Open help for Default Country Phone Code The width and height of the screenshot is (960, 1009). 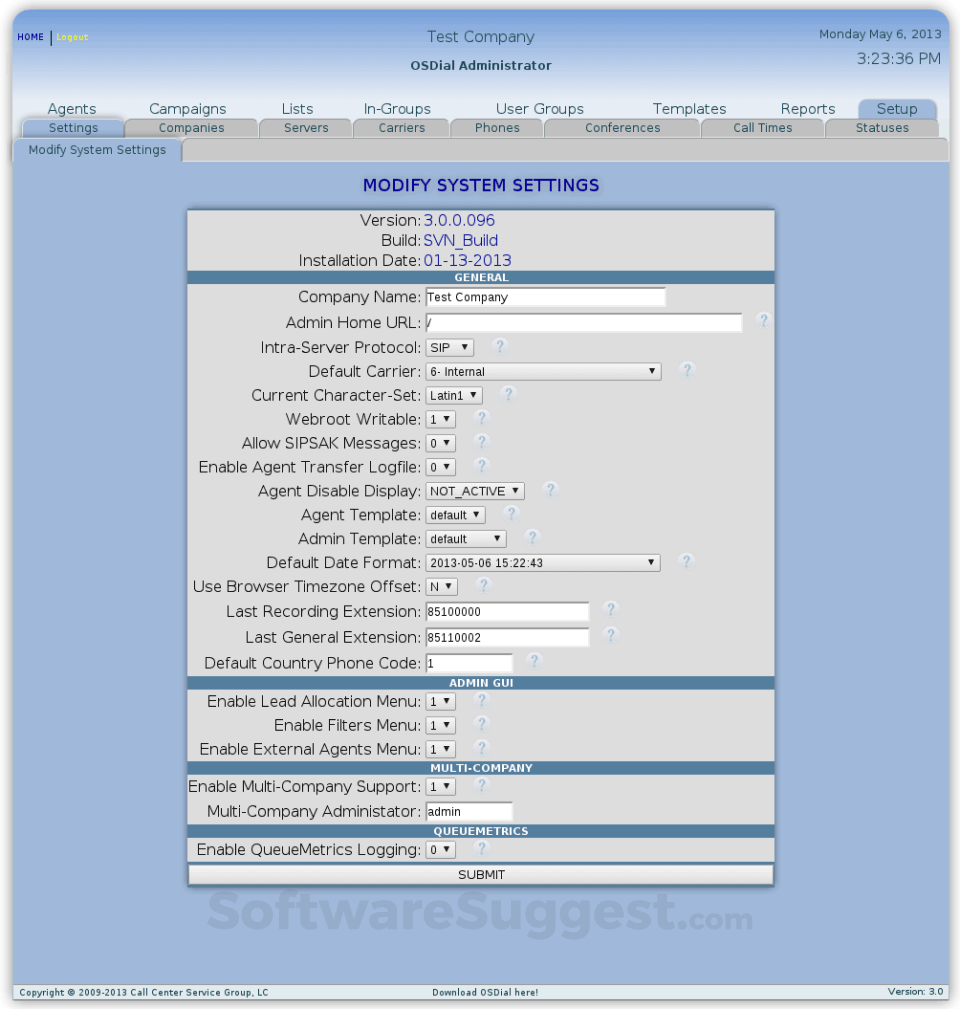pos(533,660)
